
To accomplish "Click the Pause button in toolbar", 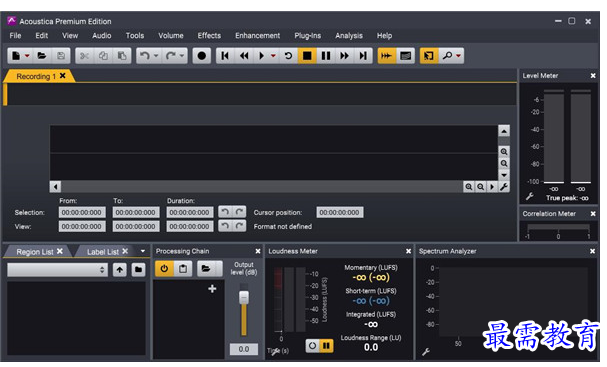I will coord(326,56).
